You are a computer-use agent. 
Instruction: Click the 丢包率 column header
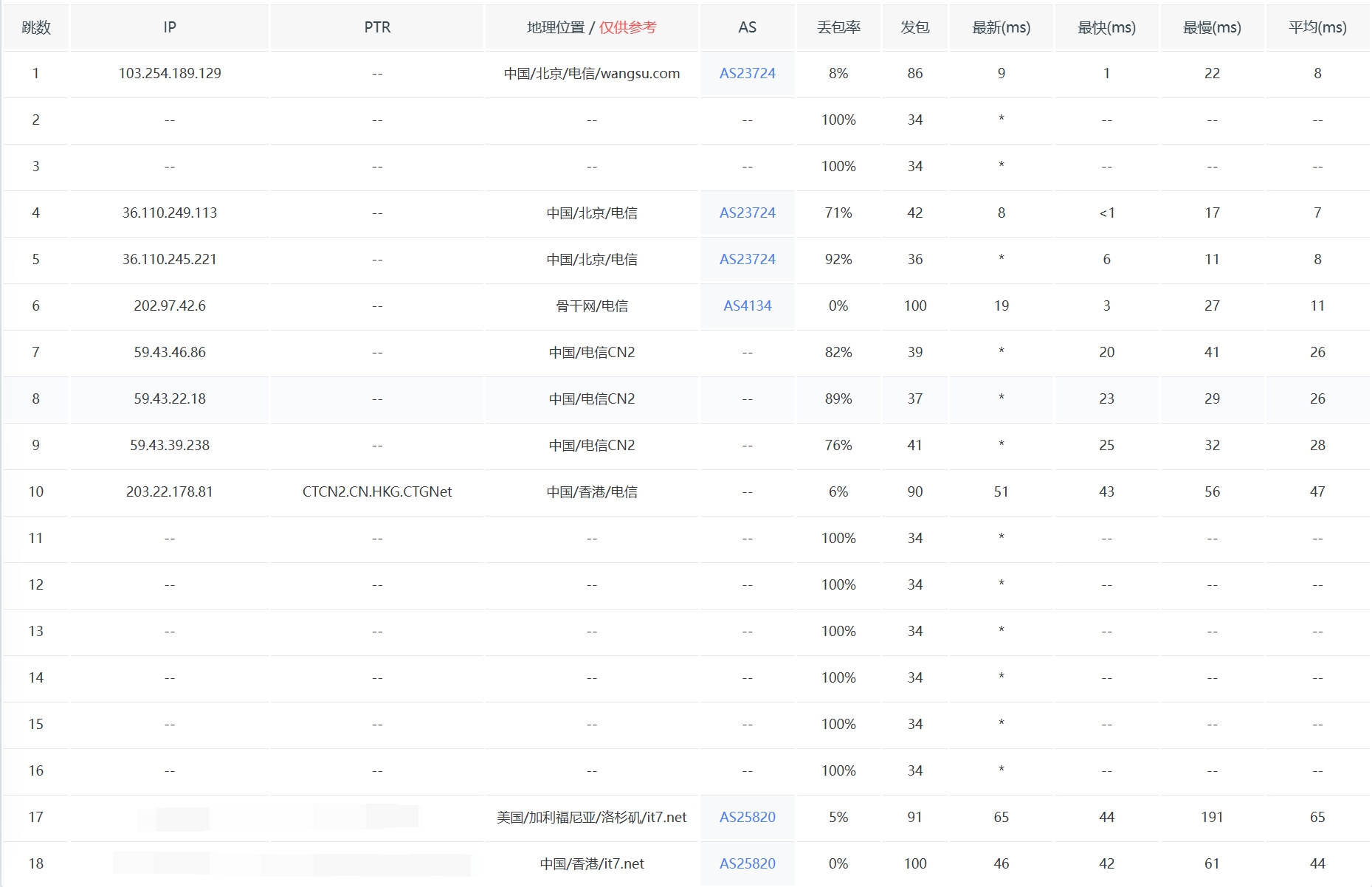[x=838, y=27]
